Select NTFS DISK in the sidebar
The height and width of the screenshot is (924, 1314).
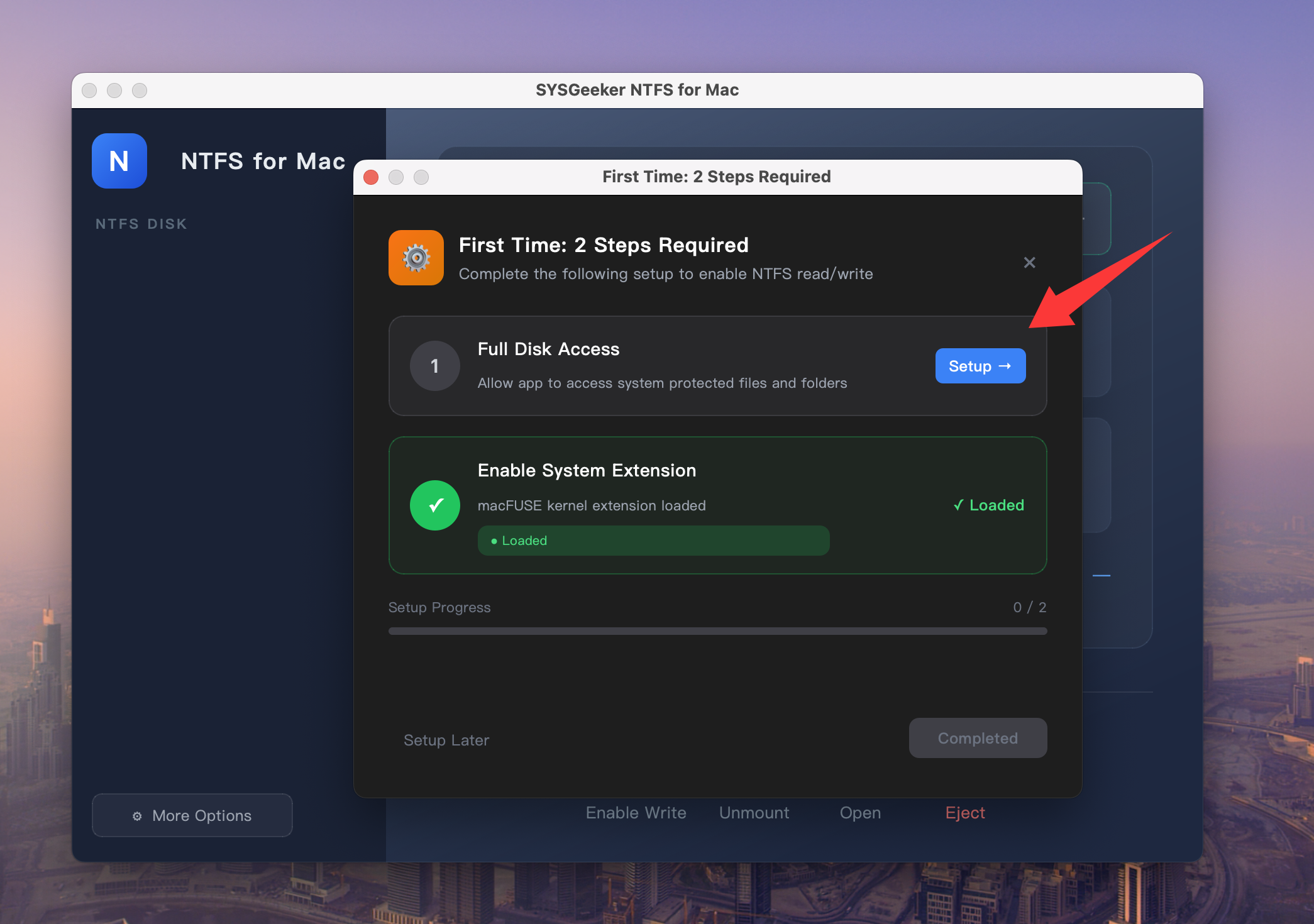(x=141, y=223)
